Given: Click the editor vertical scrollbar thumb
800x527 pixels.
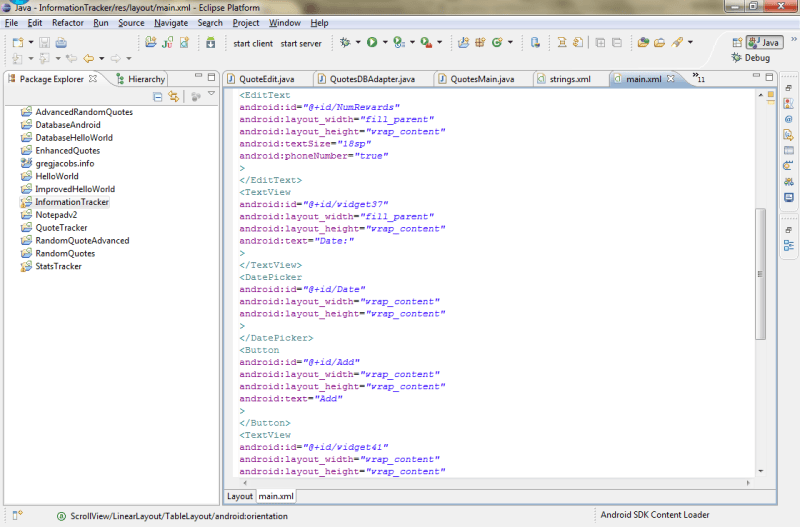Looking at the screenshot, I should coord(760,274).
